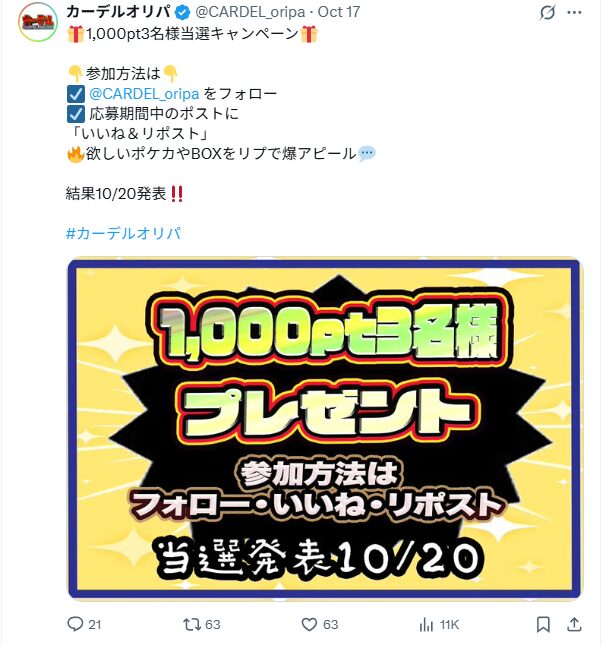Image resolution: width=605 pixels, height=646 pixels.
Task: Click the blue verified badge
Action: pyautogui.click(x=183, y=12)
